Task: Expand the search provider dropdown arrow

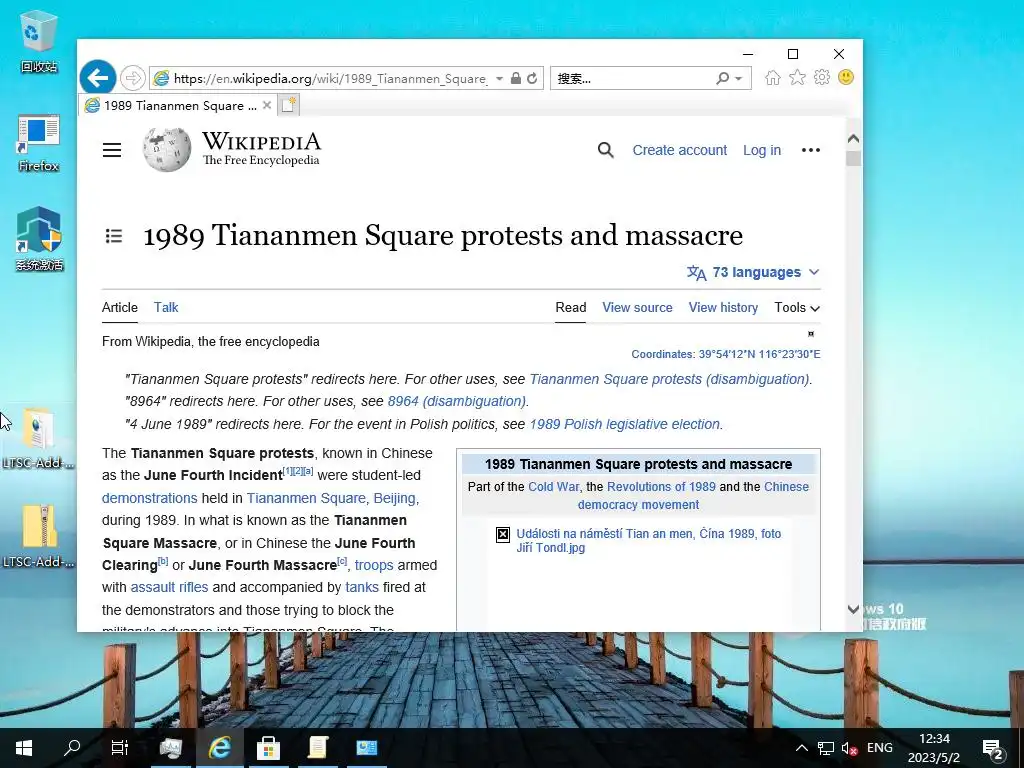Action: tap(739, 78)
